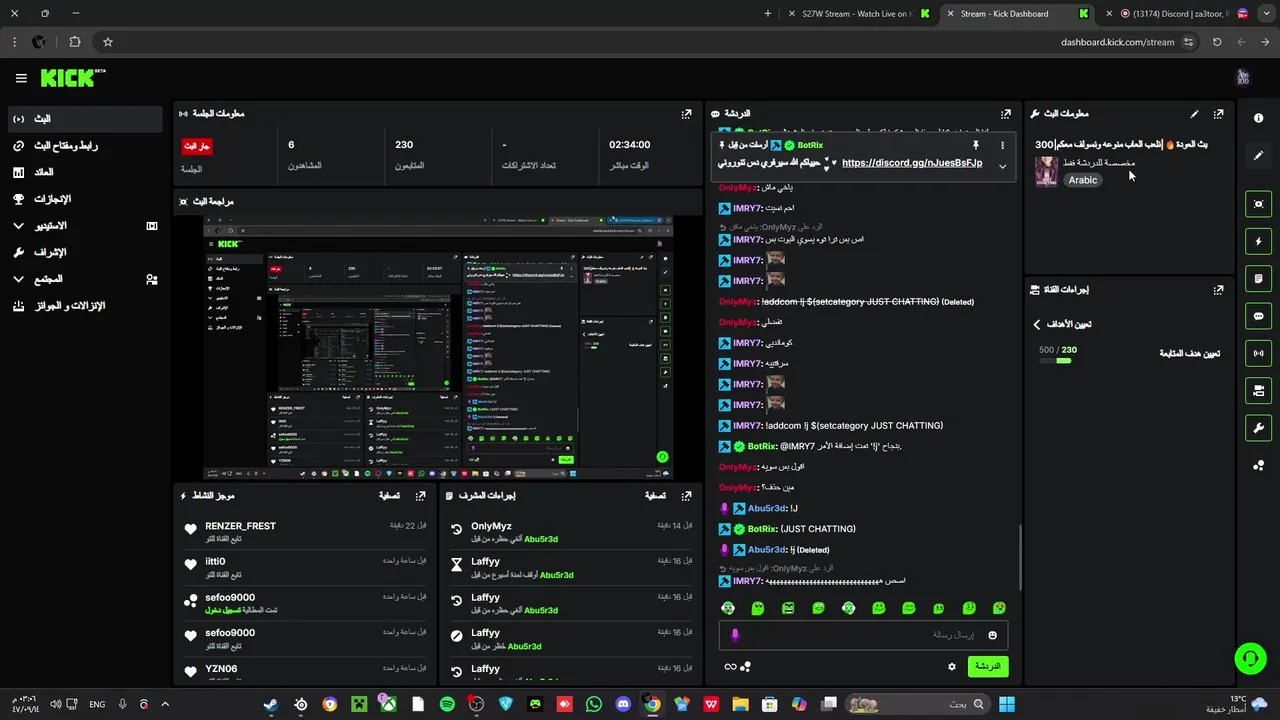This screenshot has width=1280, height=720.
Task: Pop out the activity feed panel
Action: (x=421, y=495)
